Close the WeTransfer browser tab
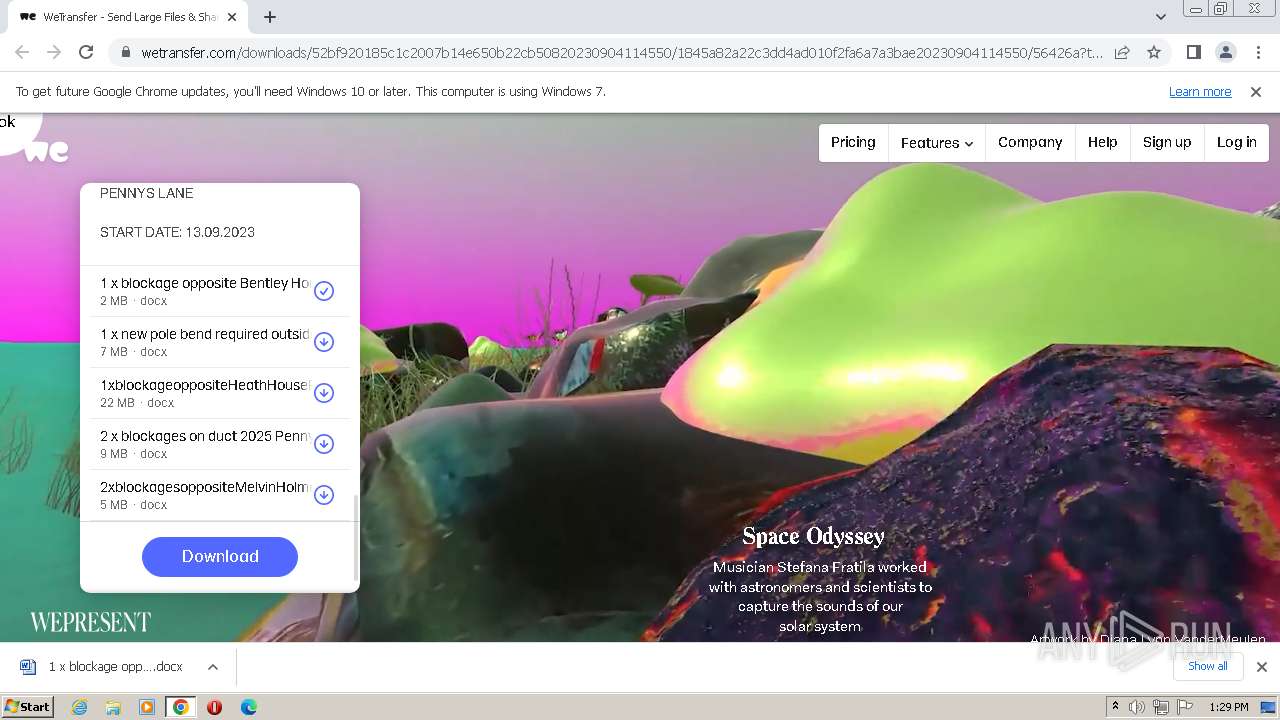Image resolution: width=1280 pixels, height=720 pixels. click(232, 17)
